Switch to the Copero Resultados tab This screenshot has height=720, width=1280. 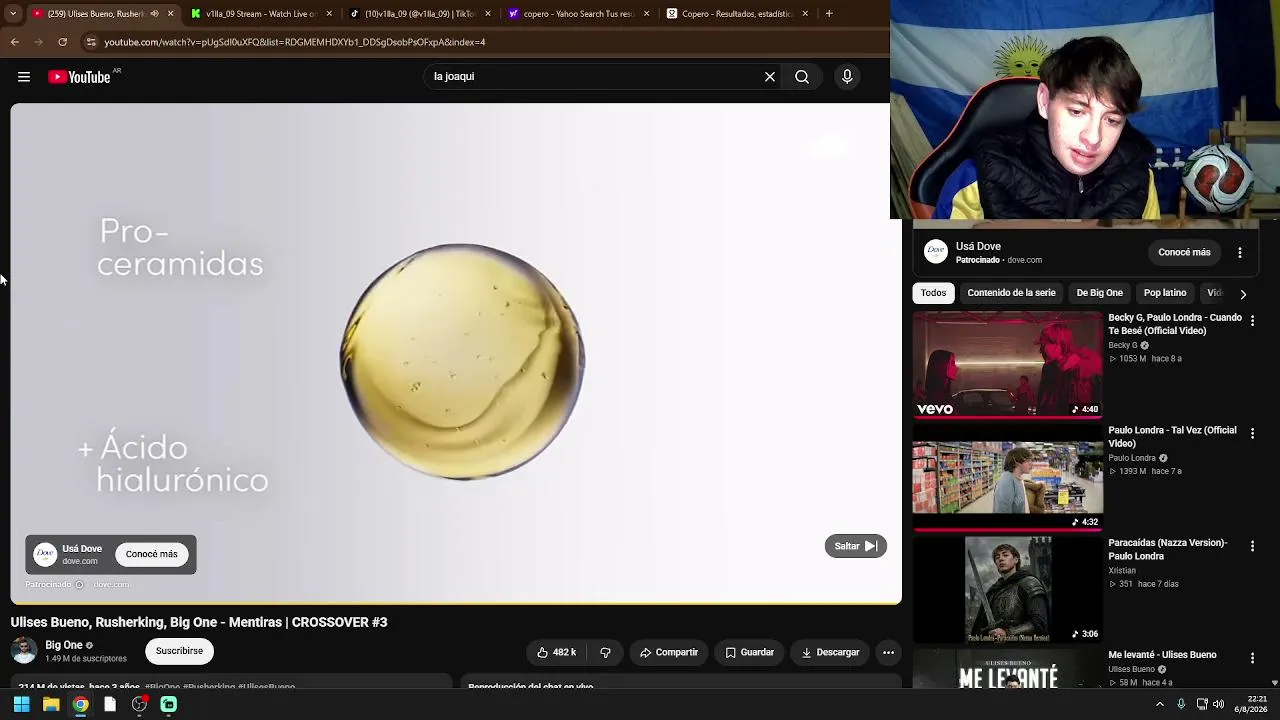[737, 14]
